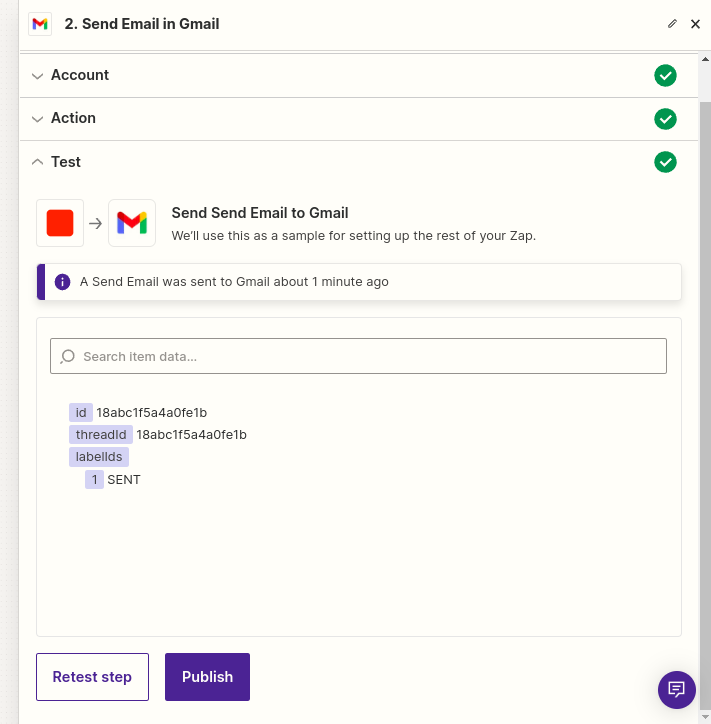
Task: Click the info icon in sent notification
Action: (62, 282)
